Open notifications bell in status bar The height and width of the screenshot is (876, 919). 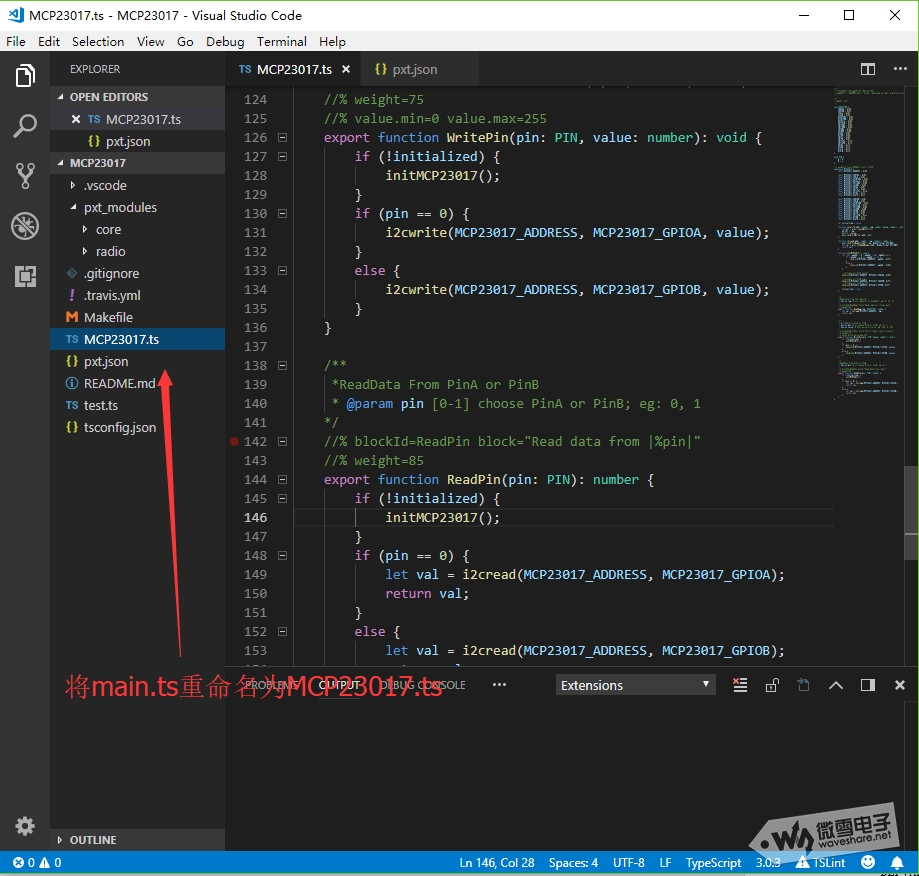point(896,862)
